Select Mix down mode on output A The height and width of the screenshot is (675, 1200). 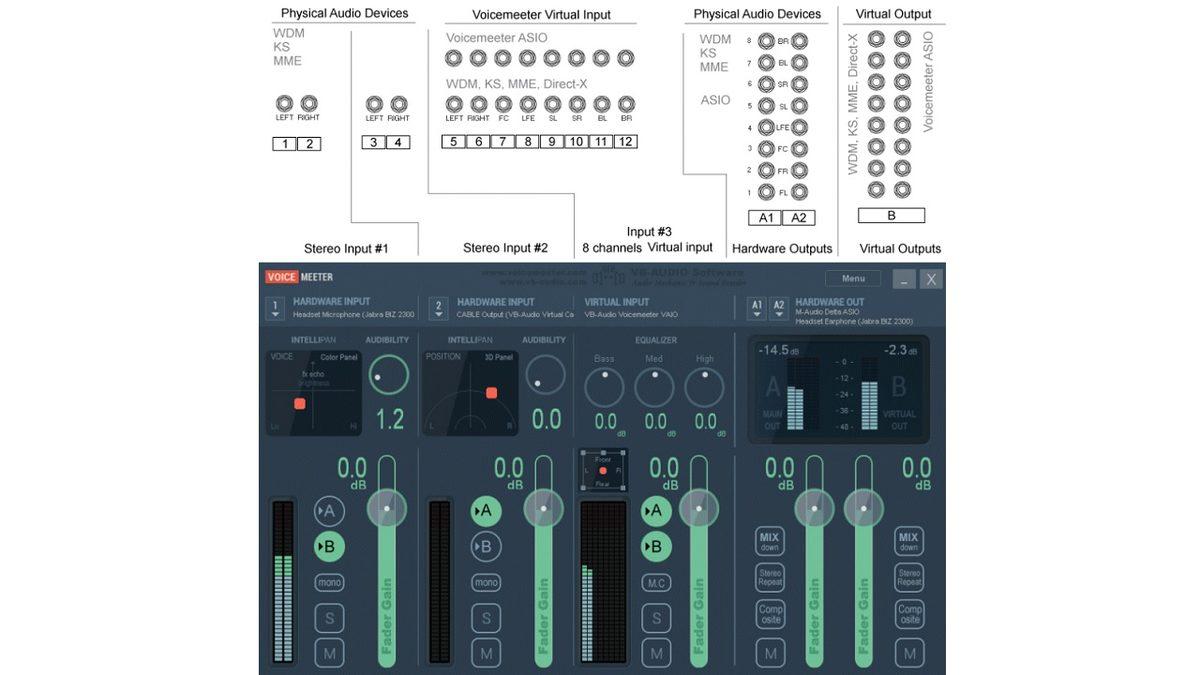coord(769,541)
